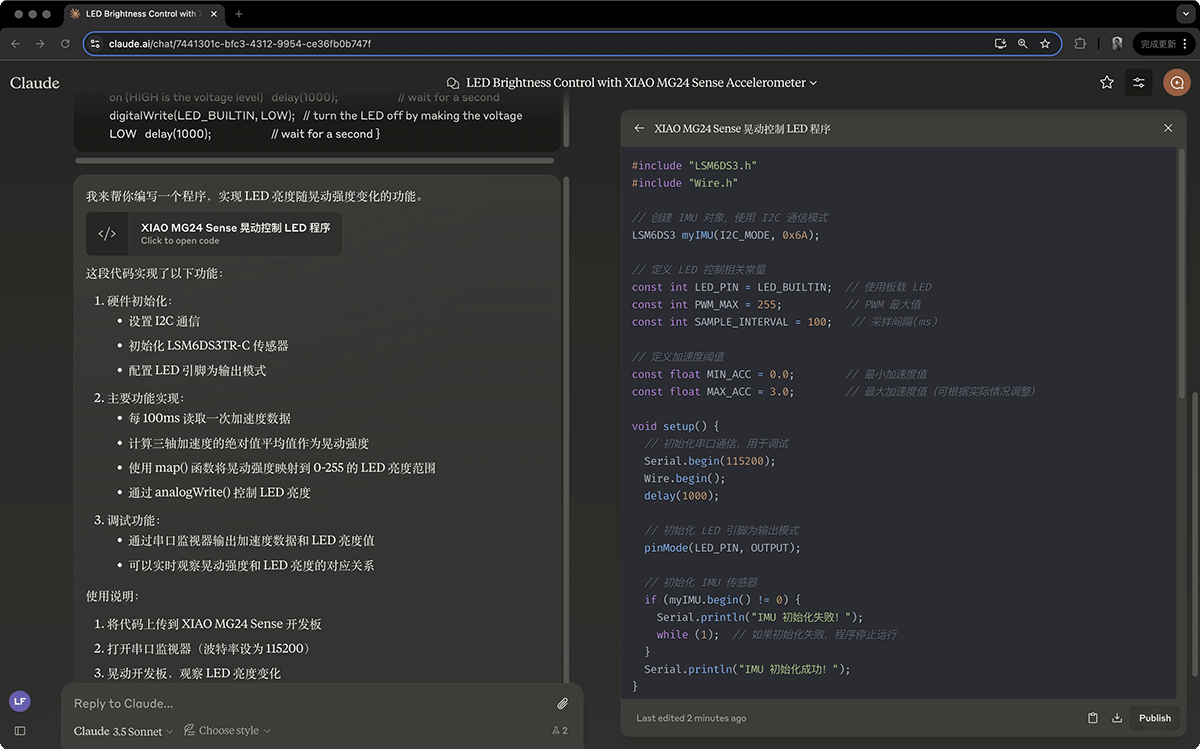This screenshot has width=1200, height=749.
Task: Open the browser extensions puzzle icon
Action: [1080, 44]
